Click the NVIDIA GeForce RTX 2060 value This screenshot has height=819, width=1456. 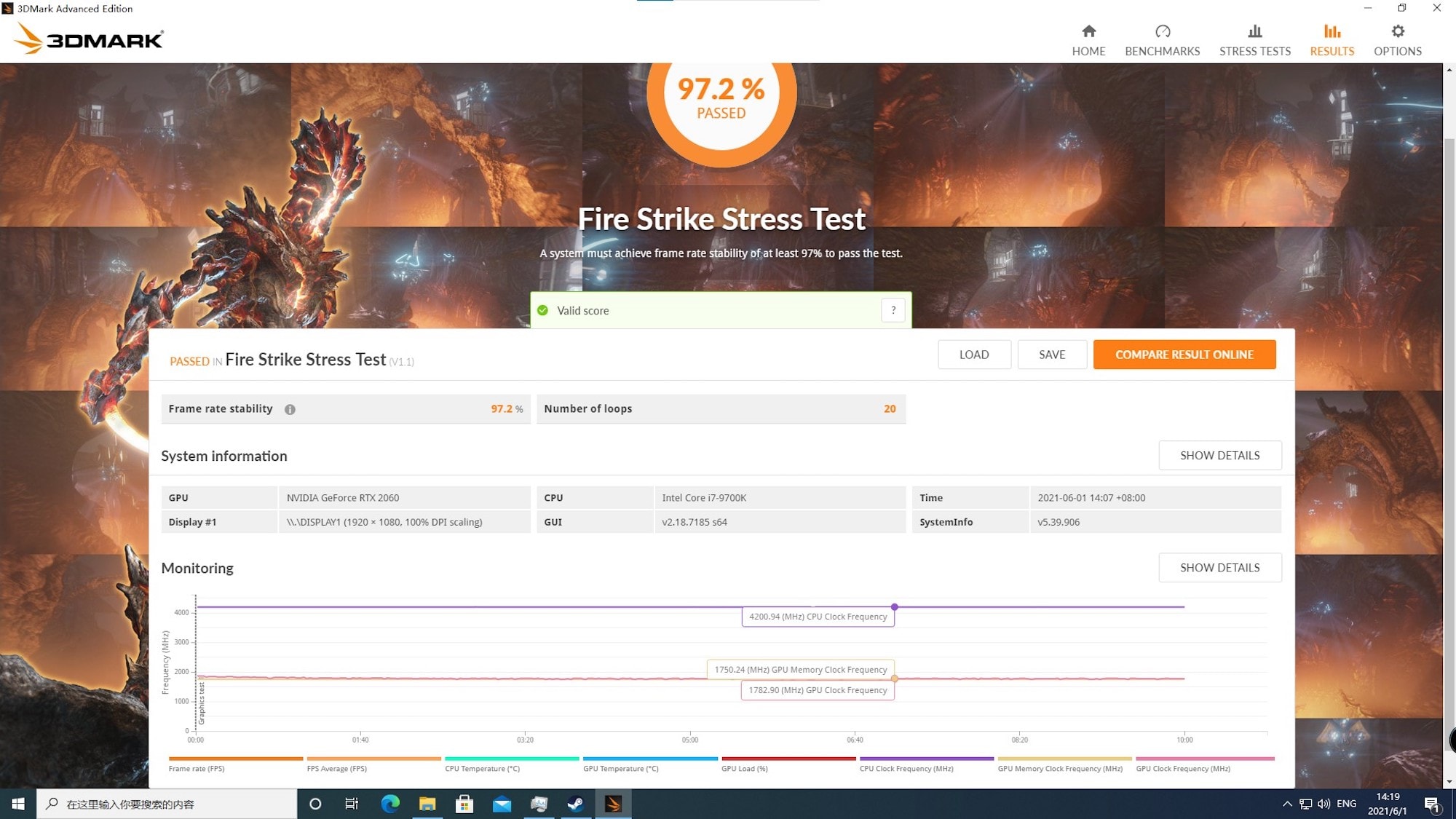343,498
